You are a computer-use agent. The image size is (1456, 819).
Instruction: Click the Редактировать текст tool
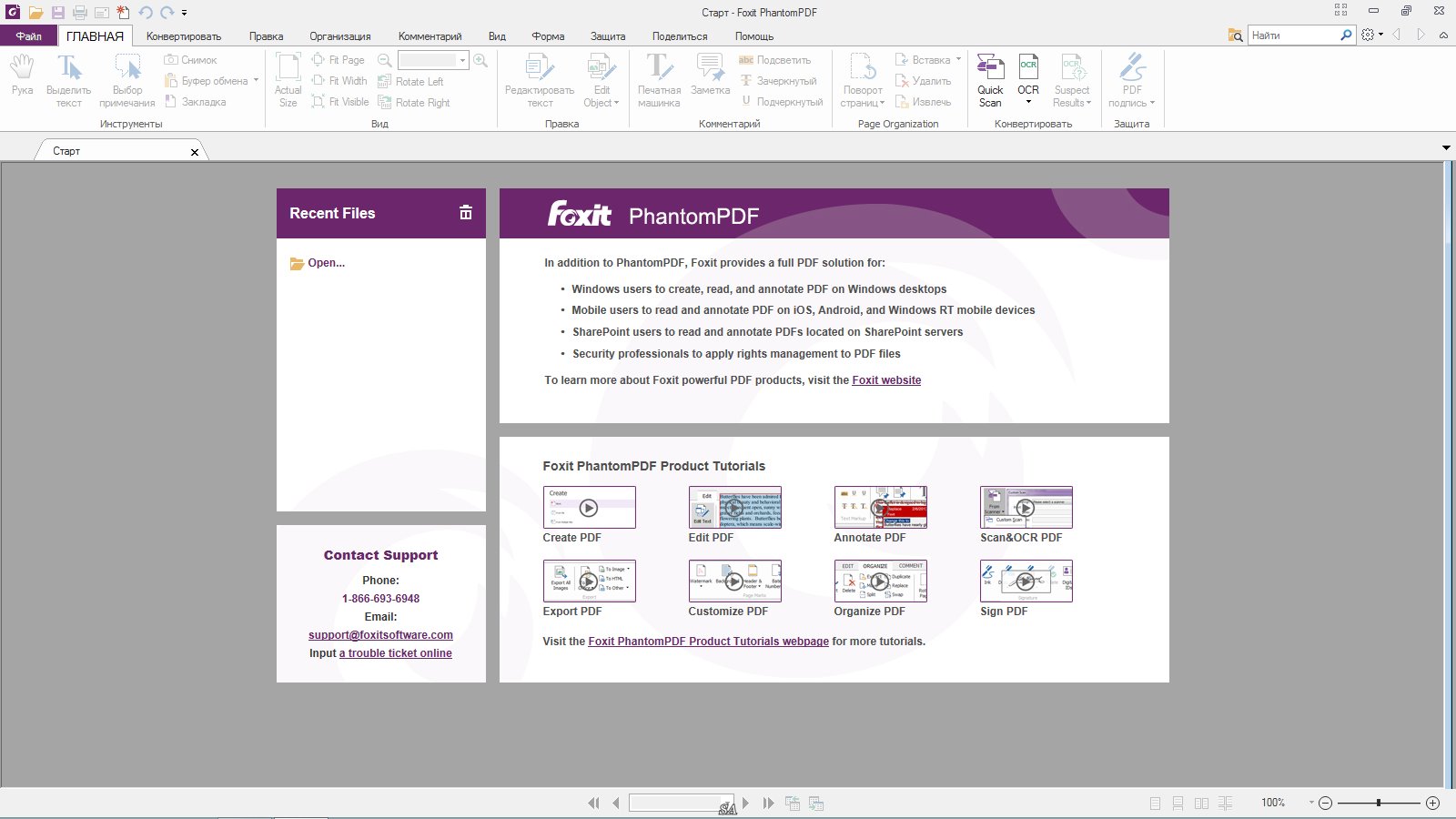coord(540,81)
